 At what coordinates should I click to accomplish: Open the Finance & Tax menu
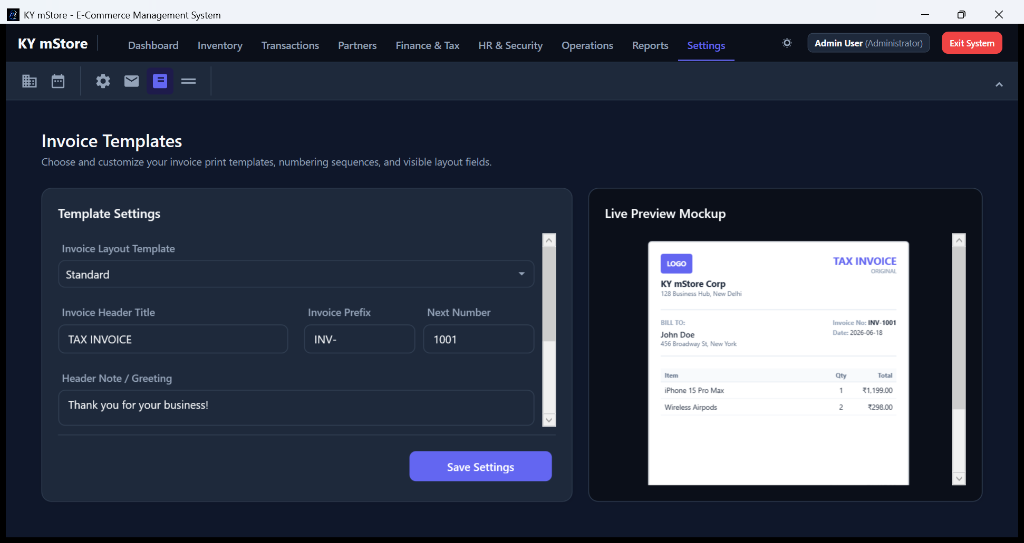tap(428, 45)
